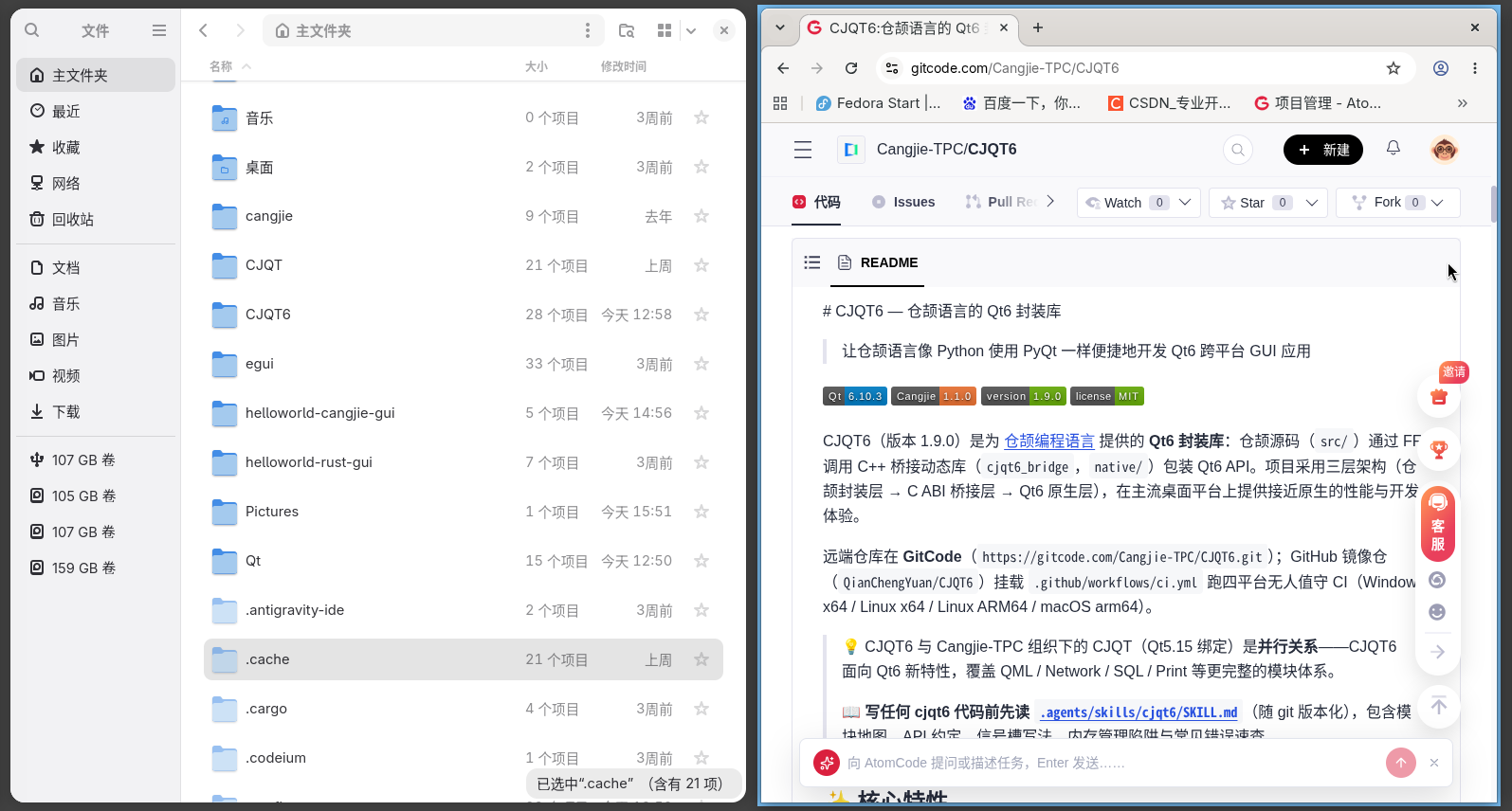
Task: Open search in Files window
Action: (x=32, y=30)
